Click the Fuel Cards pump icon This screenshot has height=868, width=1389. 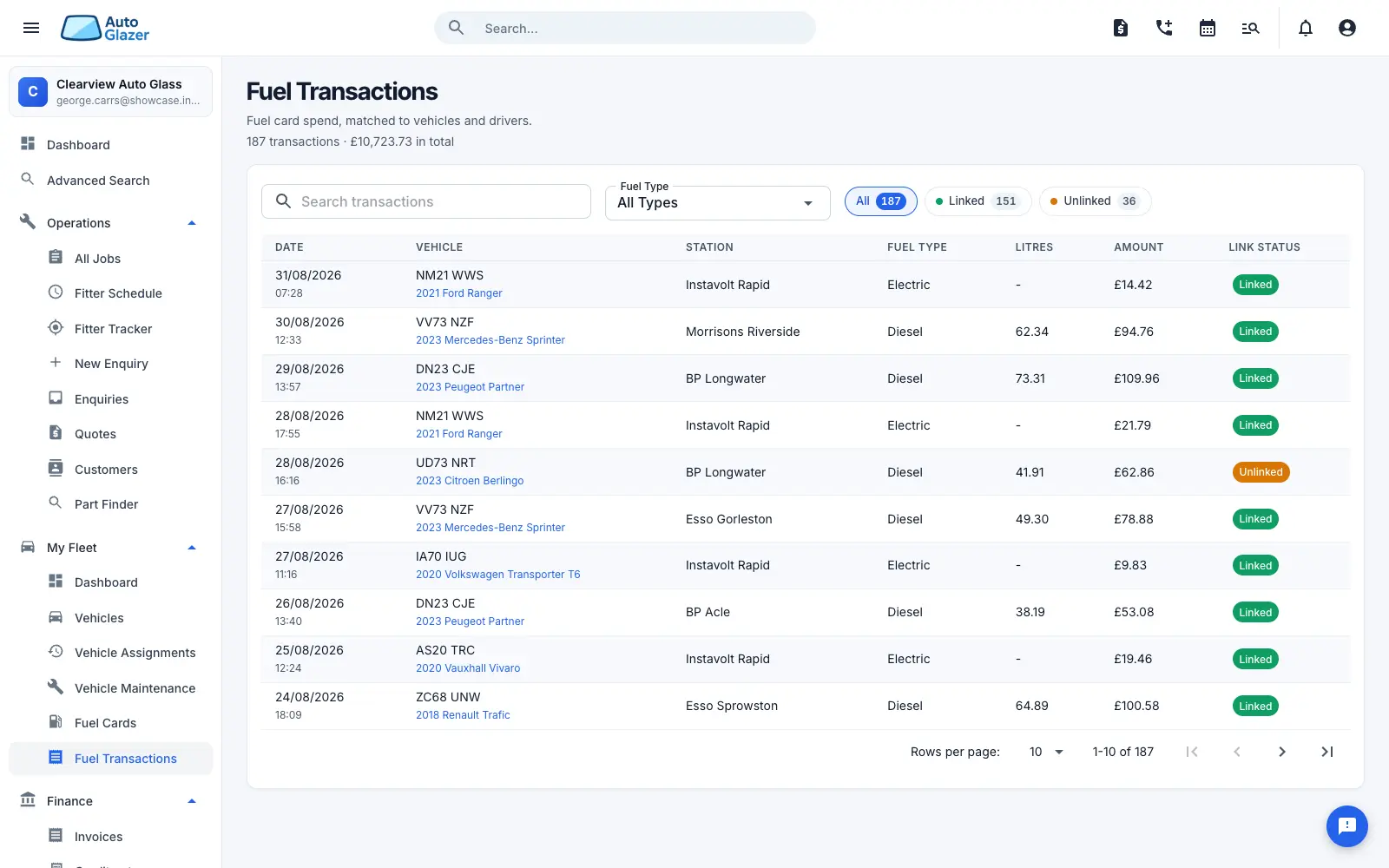(x=56, y=722)
